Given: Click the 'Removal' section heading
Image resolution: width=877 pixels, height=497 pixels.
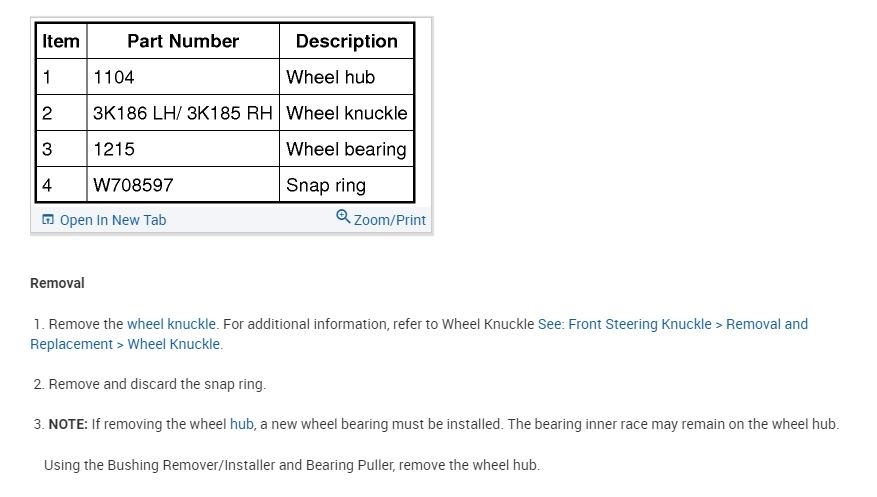Looking at the screenshot, I should tap(57, 283).
